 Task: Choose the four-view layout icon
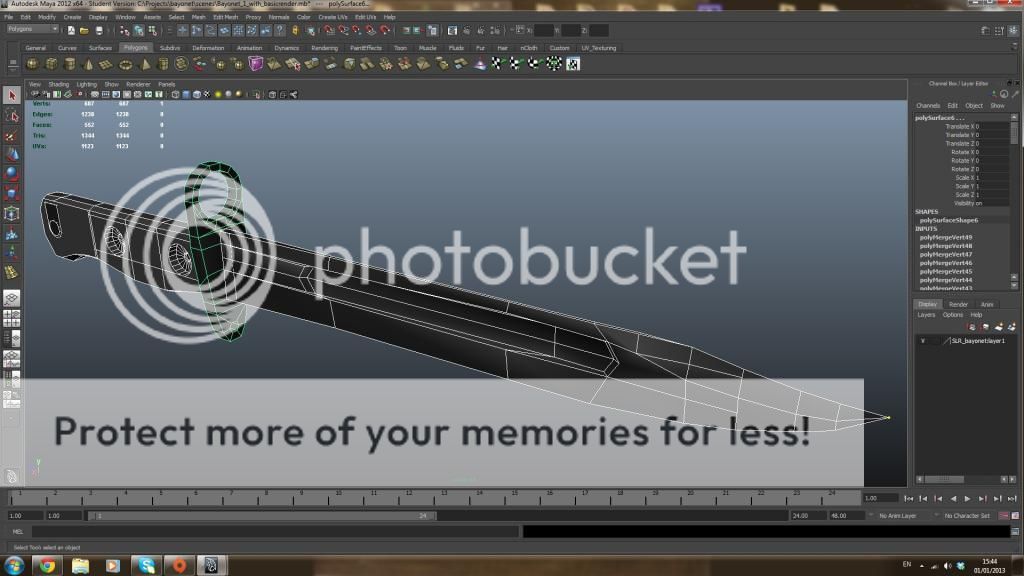tap(11, 318)
